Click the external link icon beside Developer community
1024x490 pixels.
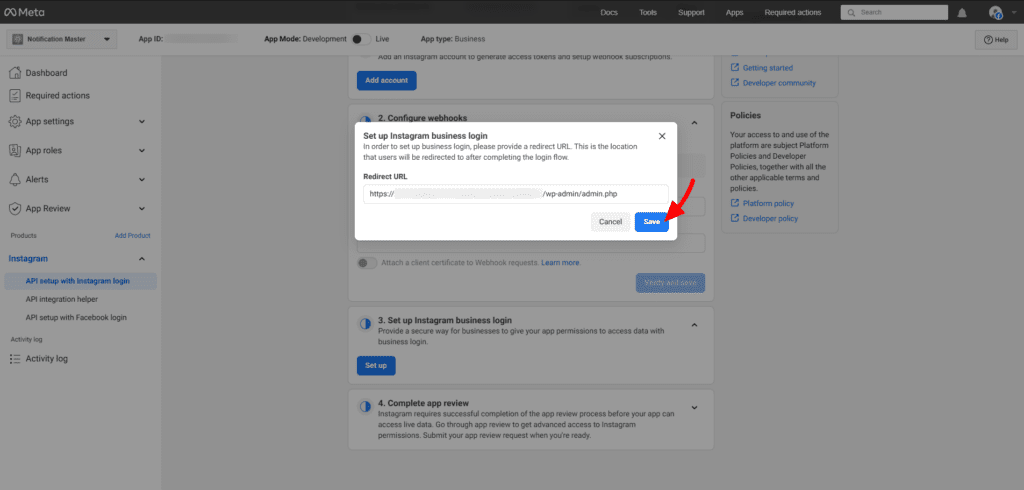(735, 83)
